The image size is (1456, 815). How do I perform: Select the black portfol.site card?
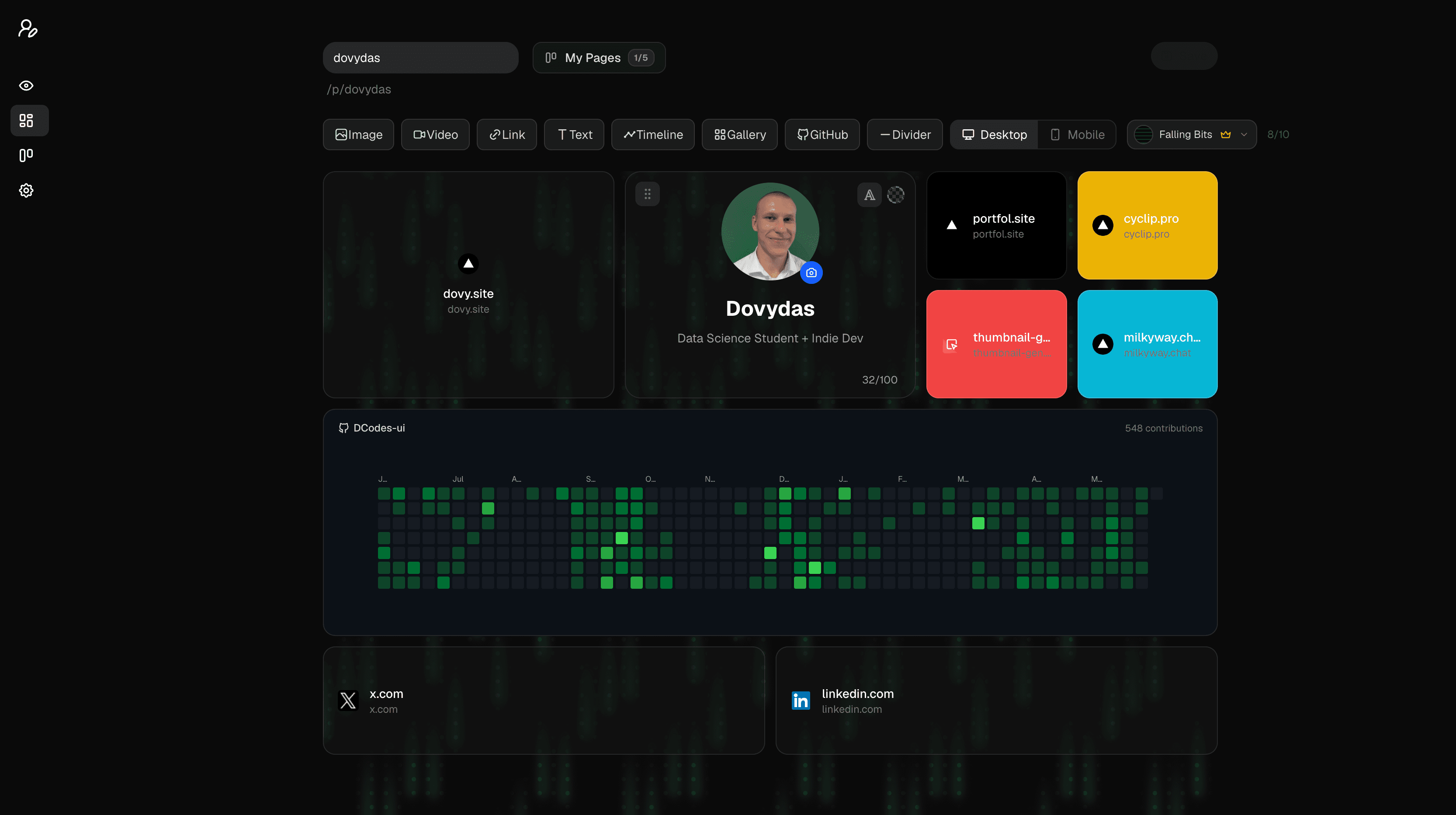click(x=996, y=225)
